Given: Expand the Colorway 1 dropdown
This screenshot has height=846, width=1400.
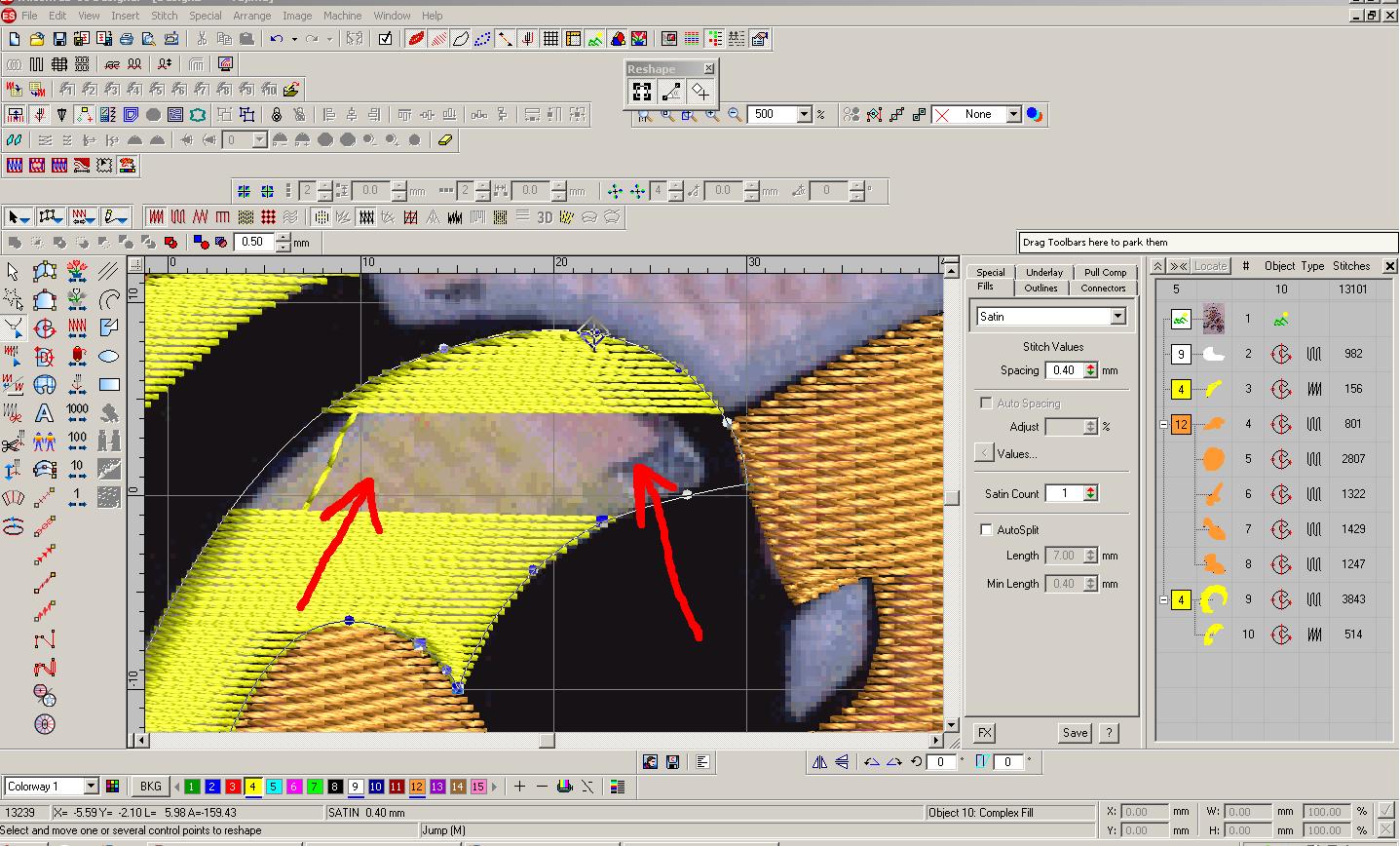Looking at the screenshot, I should click(x=91, y=787).
